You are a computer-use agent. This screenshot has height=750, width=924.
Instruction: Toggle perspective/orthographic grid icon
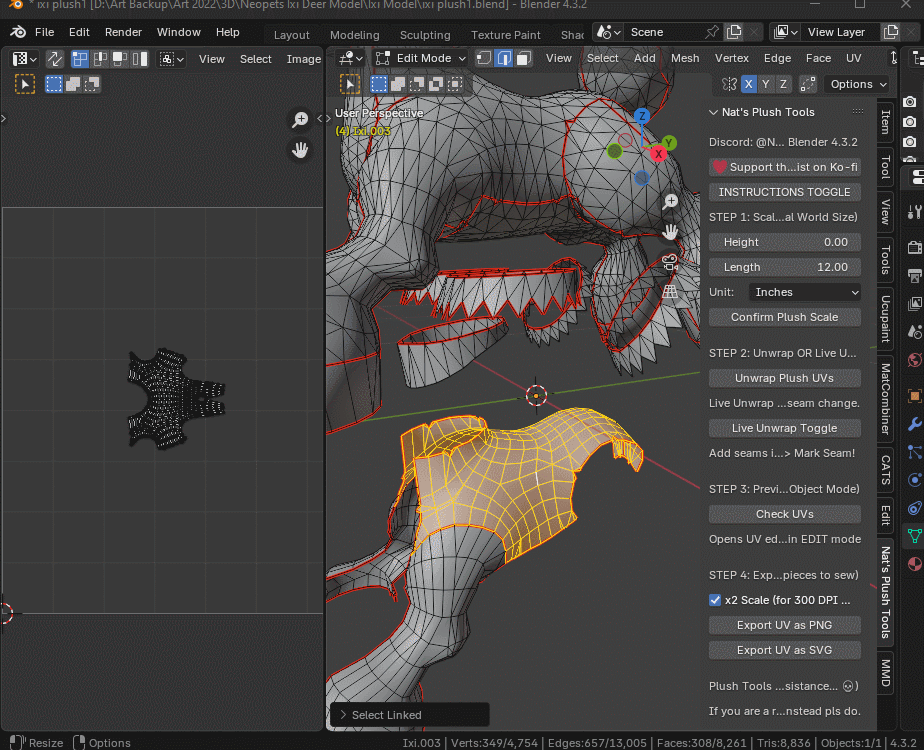point(670,292)
